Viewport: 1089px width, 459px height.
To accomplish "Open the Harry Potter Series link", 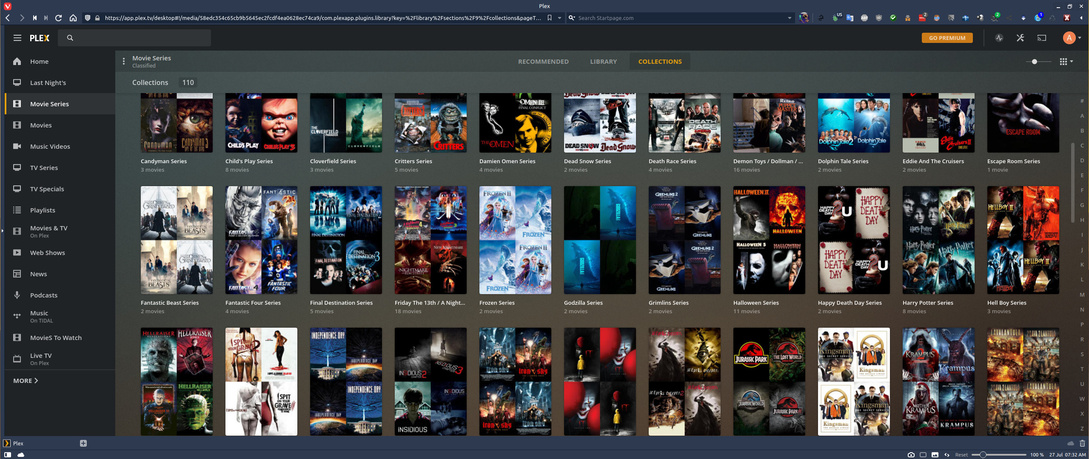I will coord(928,303).
